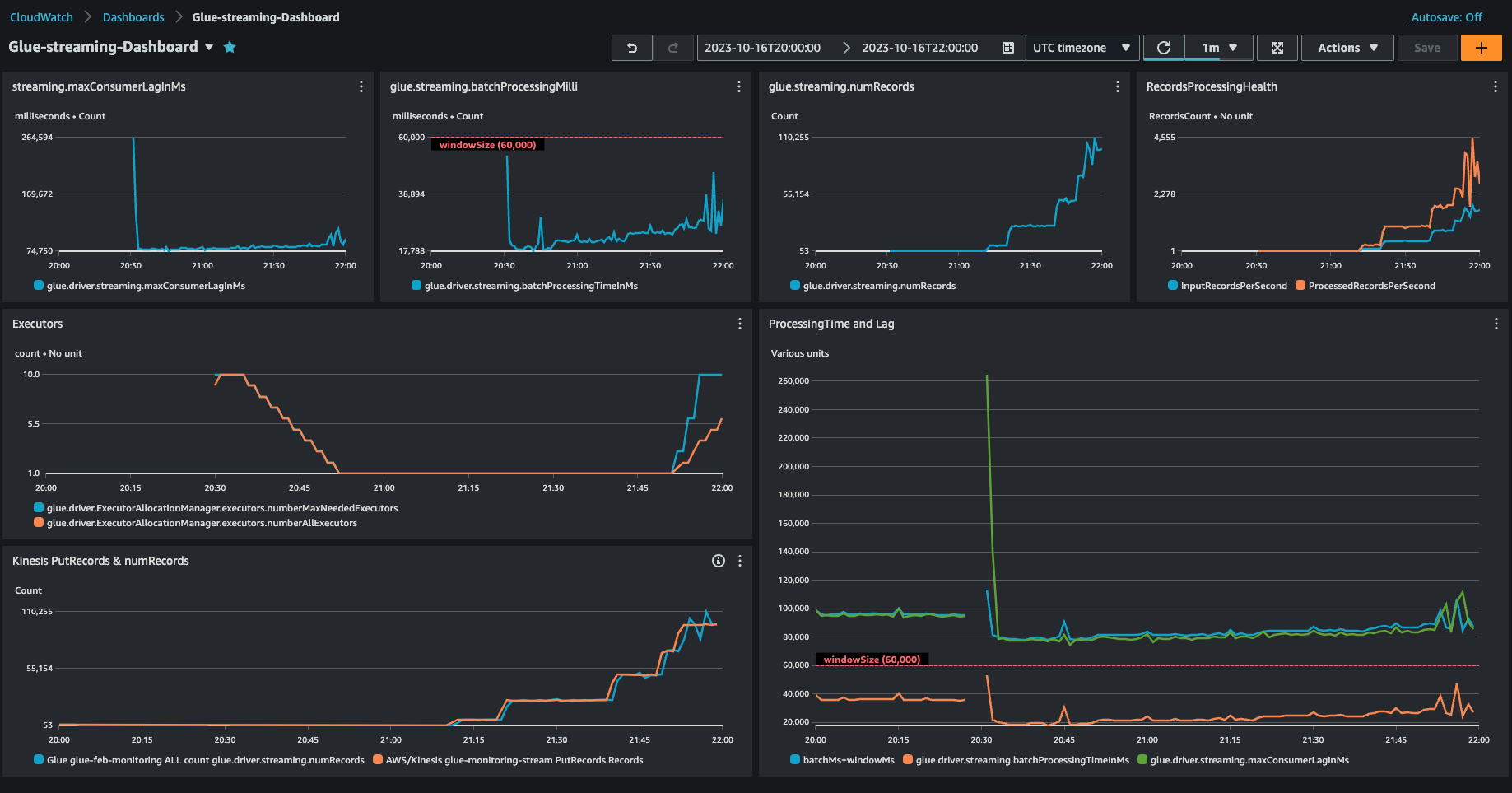Image resolution: width=1512 pixels, height=793 pixels.
Task: Open ProcessingTime and Lag widget menu
Action: tap(1496, 324)
